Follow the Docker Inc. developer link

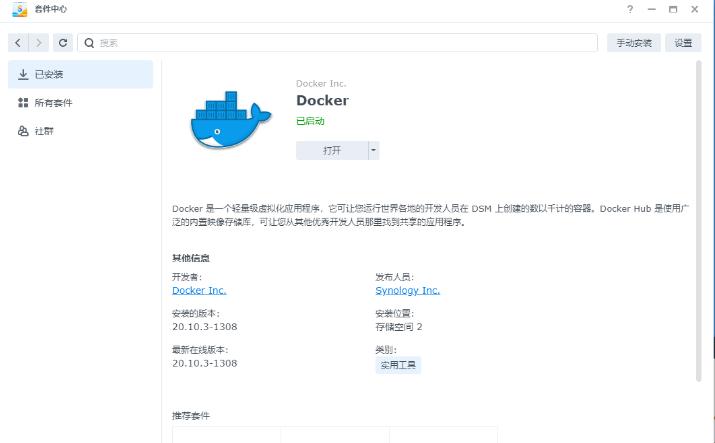[x=199, y=290]
